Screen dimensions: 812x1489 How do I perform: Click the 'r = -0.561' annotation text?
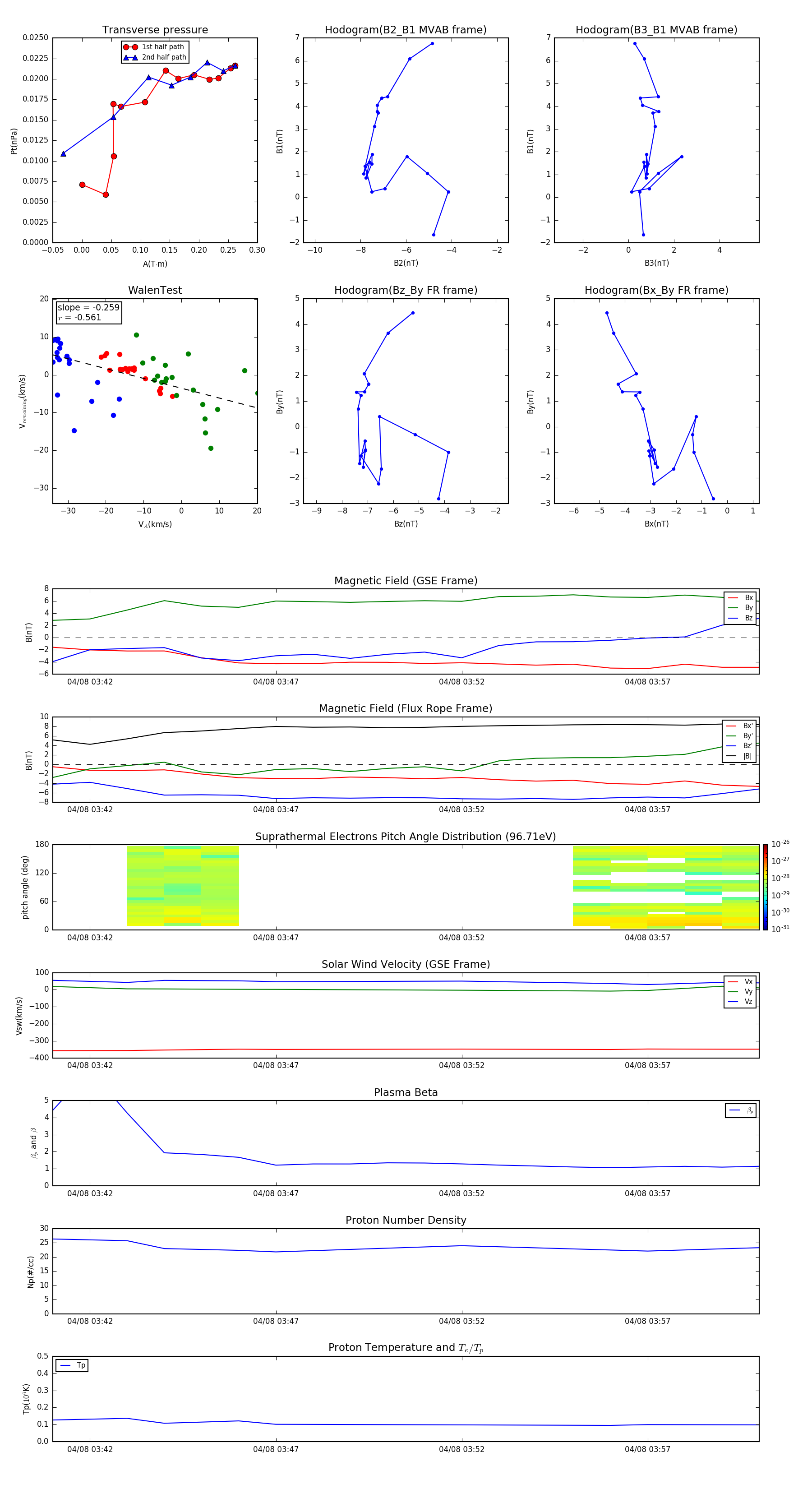[x=79, y=317]
